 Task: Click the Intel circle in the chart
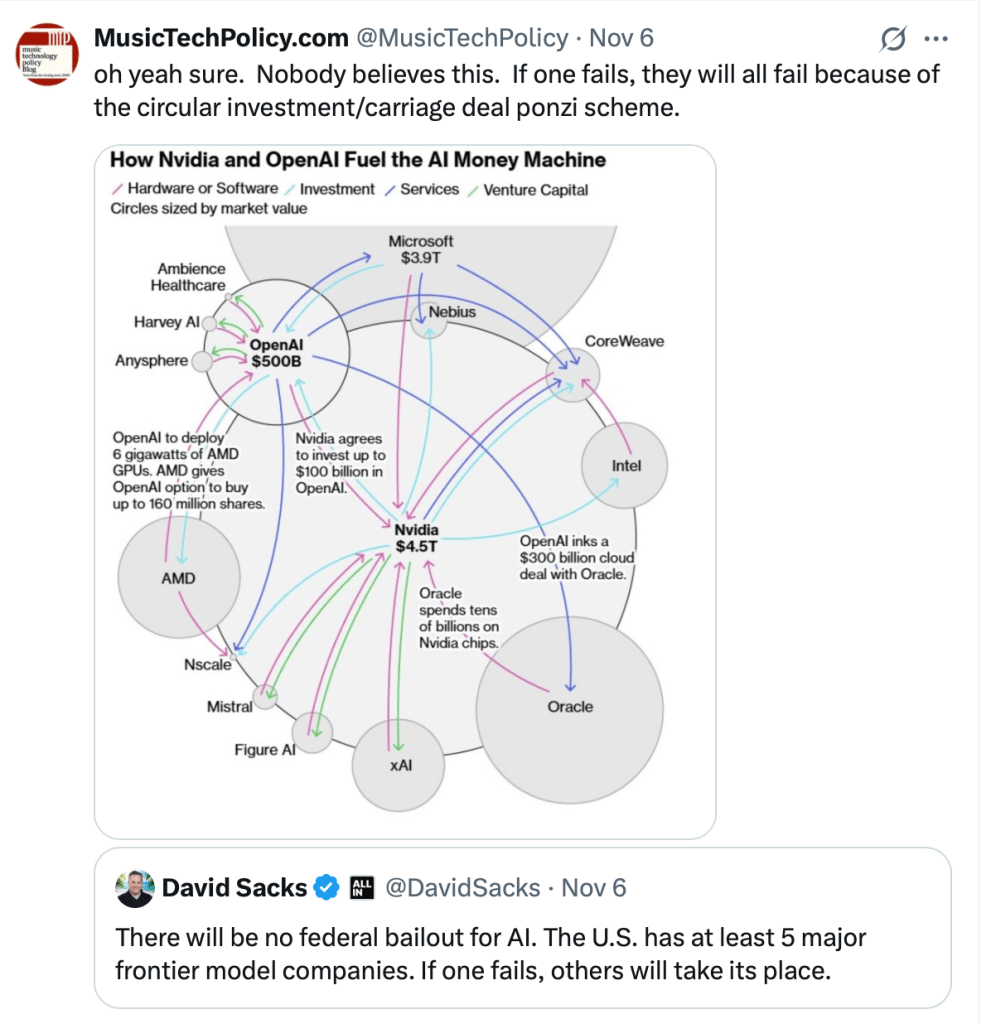pyautogui.click(x=626, y=466)
